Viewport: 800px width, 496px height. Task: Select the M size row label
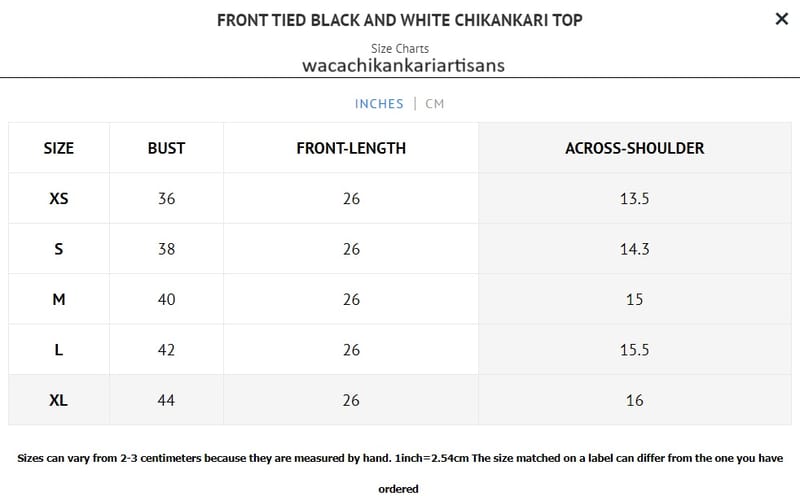coord(59,299)
